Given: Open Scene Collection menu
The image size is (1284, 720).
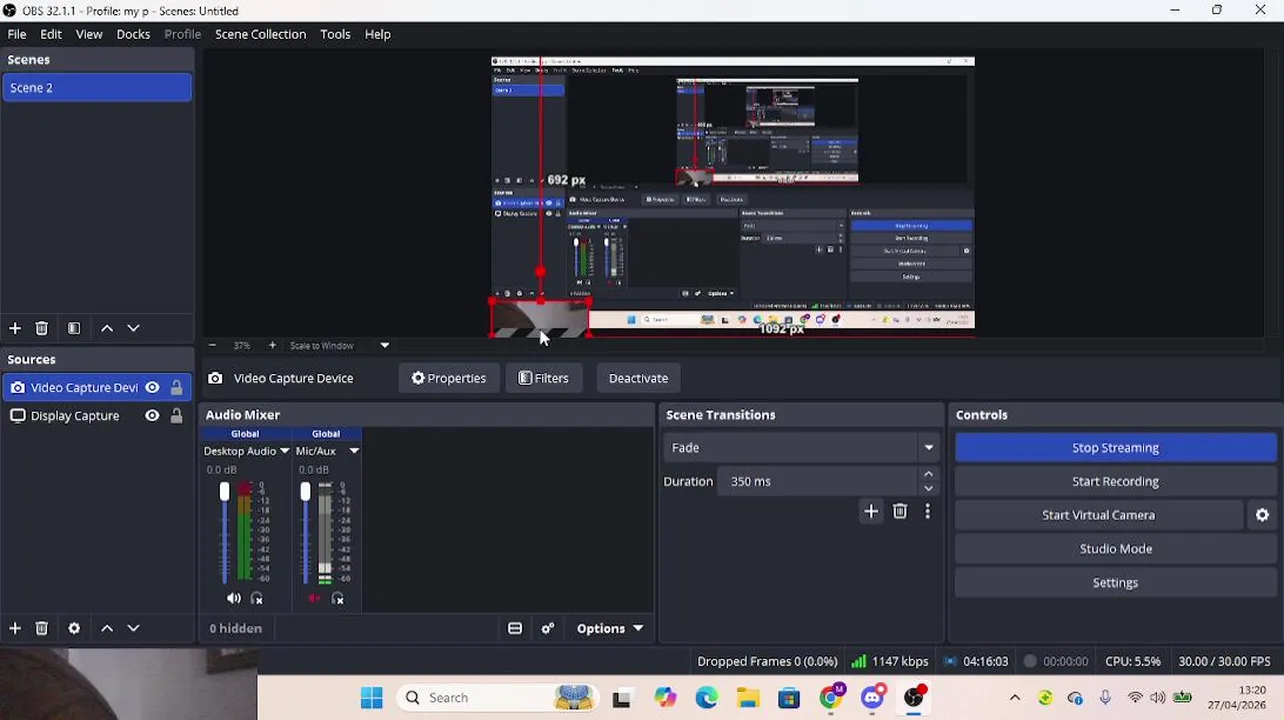Looking at the screenshot, I should 260,34.
